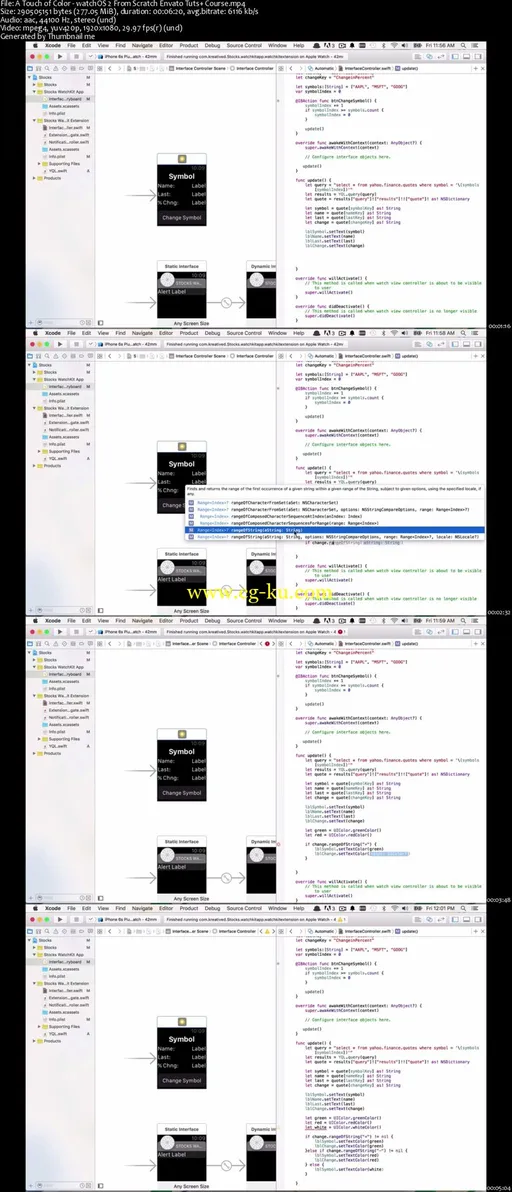Select Notification controller swift file, 11:58 AM frame
This screenshot has width=512, height=1192.
65,430
